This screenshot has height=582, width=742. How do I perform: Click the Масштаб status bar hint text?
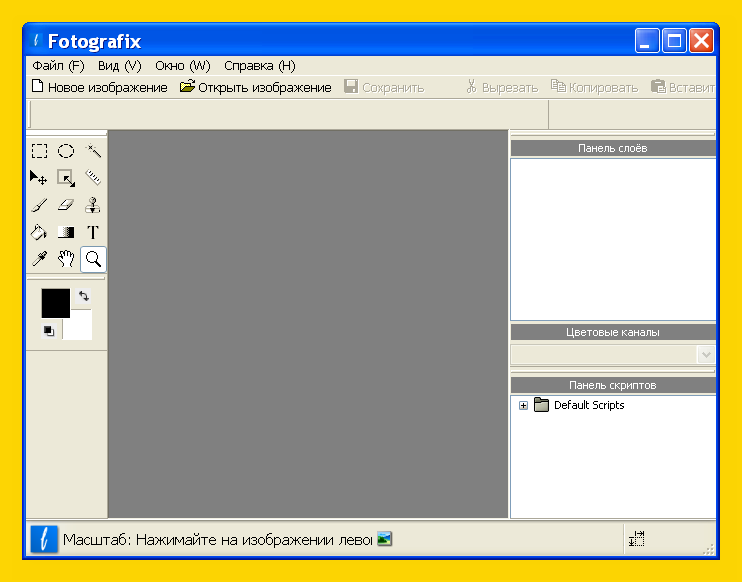218,540
